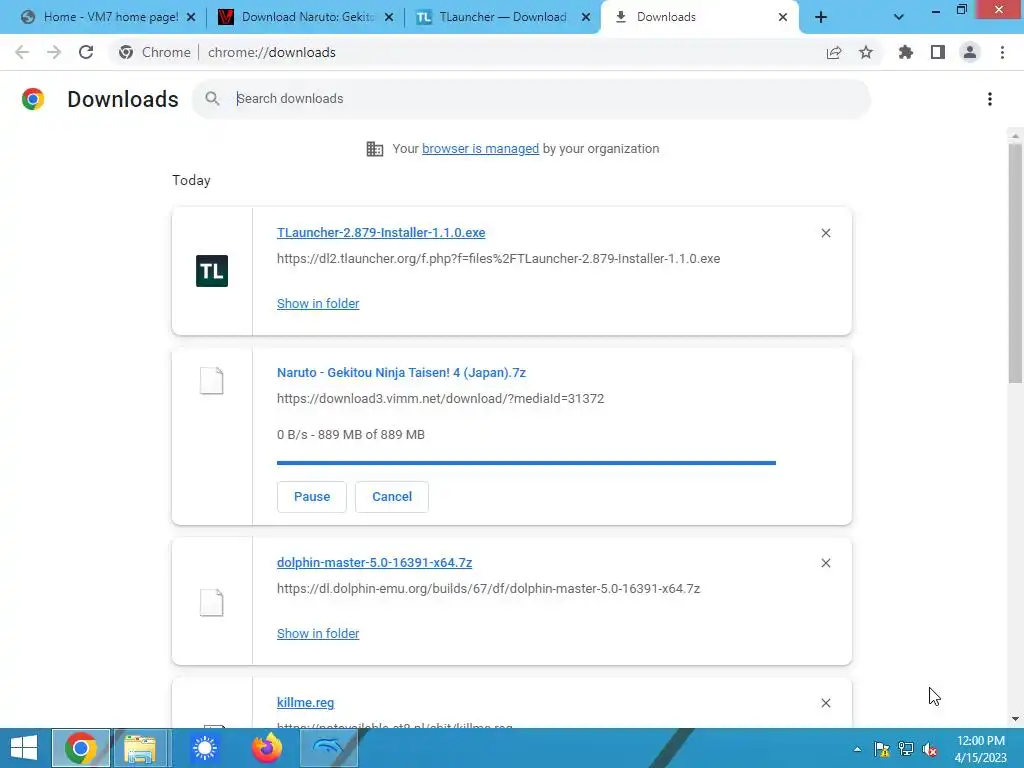Open a new tab with the plus button

click(821, 18)
